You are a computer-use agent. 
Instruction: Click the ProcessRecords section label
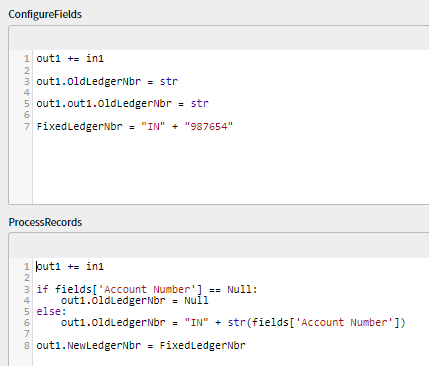(45, 222)
